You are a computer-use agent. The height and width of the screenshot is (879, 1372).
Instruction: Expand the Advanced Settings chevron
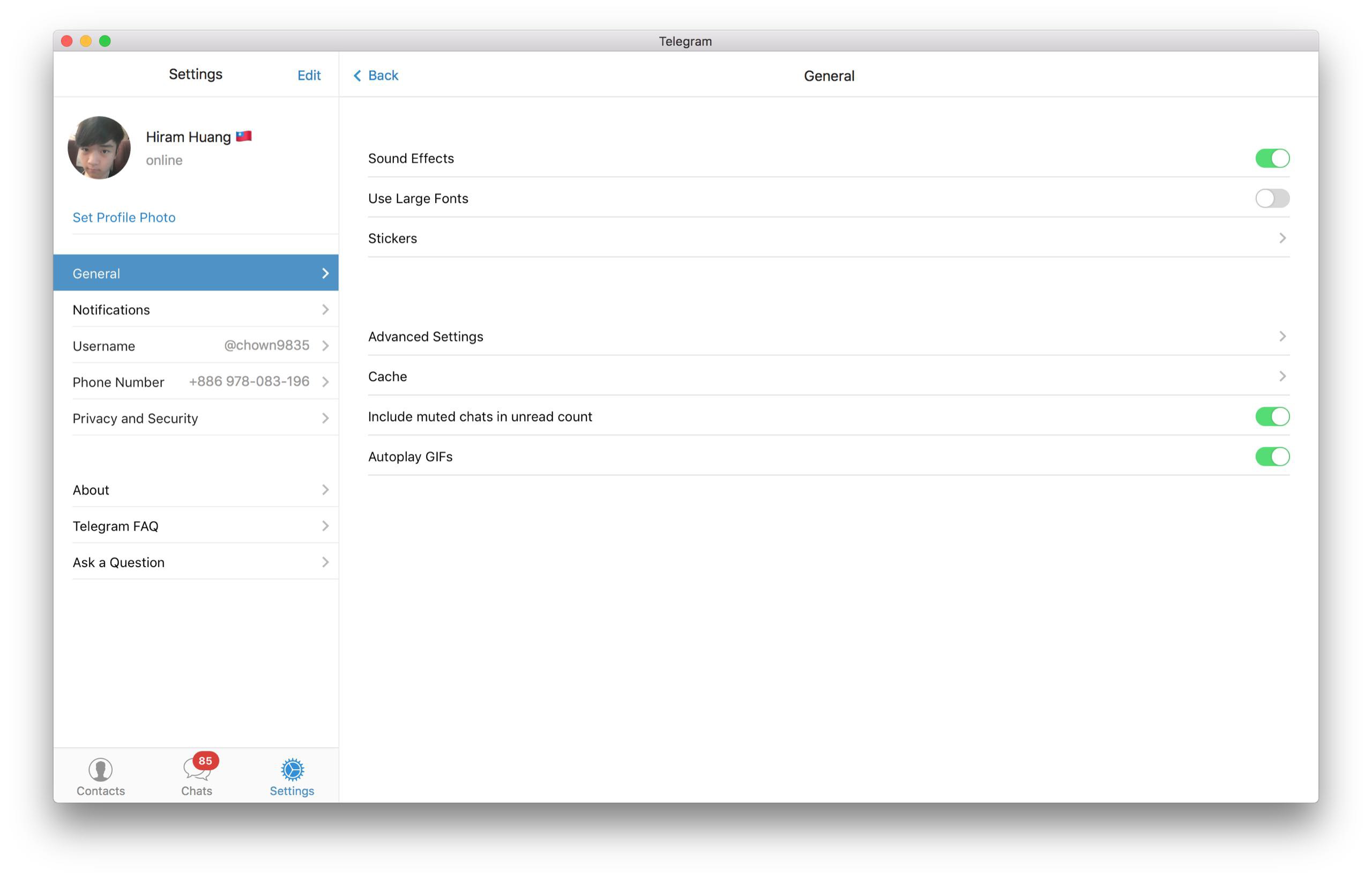pyautogui.click(x=1282, y=336)
